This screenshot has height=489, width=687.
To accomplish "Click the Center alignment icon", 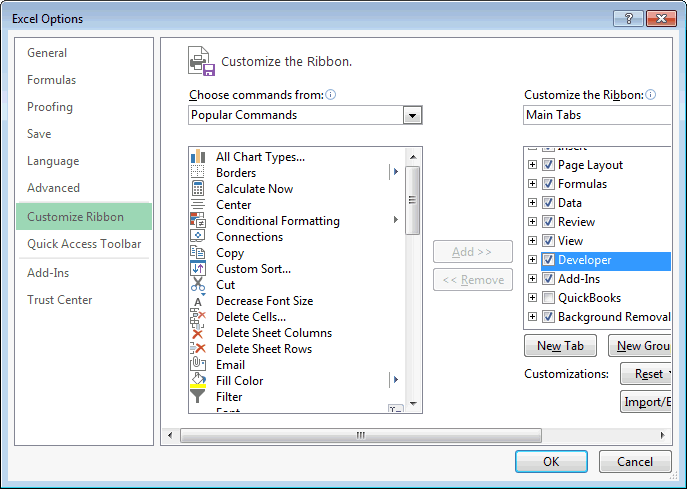I will [x=198, y=205].
